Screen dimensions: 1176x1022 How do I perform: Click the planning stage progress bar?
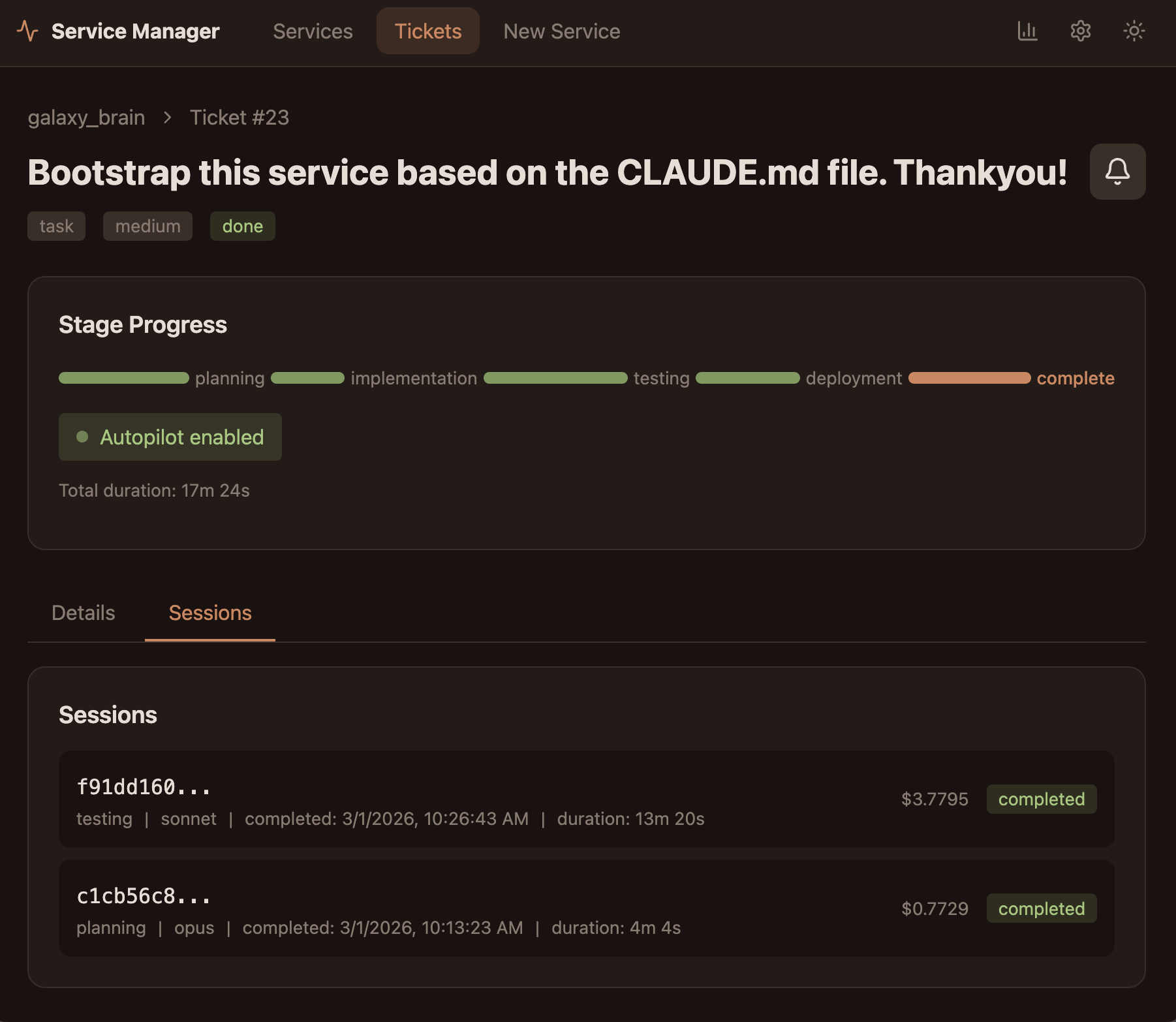coord(124,378)
